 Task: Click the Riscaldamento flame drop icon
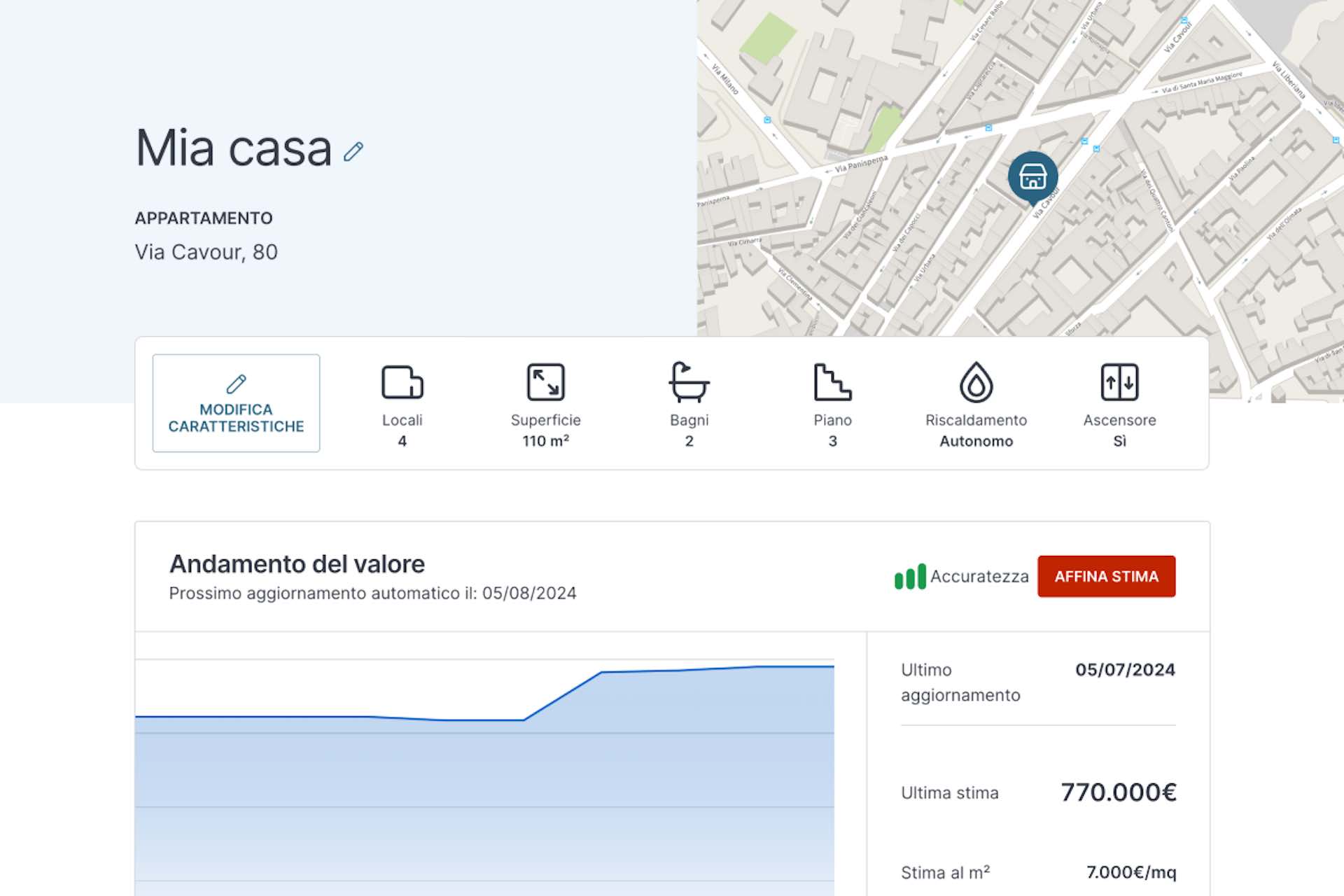[976, 382]
